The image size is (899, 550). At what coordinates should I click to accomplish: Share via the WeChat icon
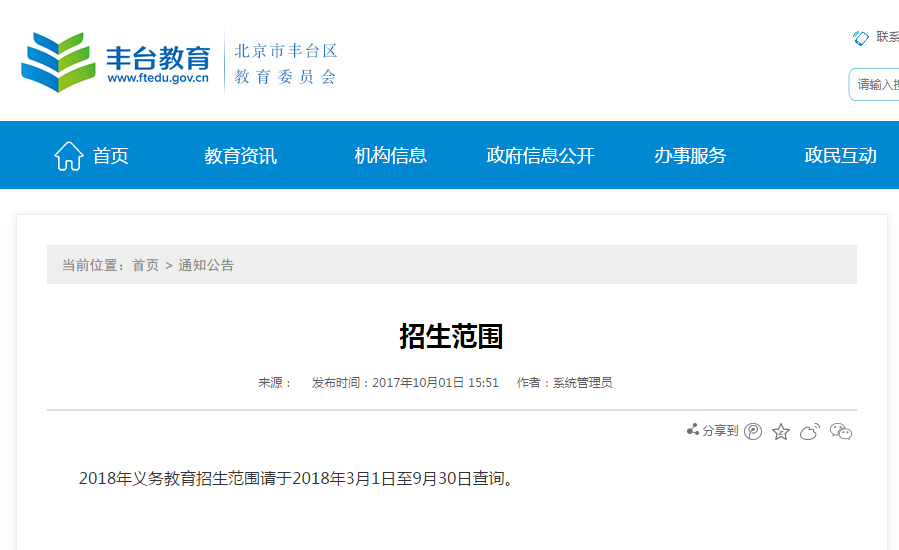click(x=841, y=431)
